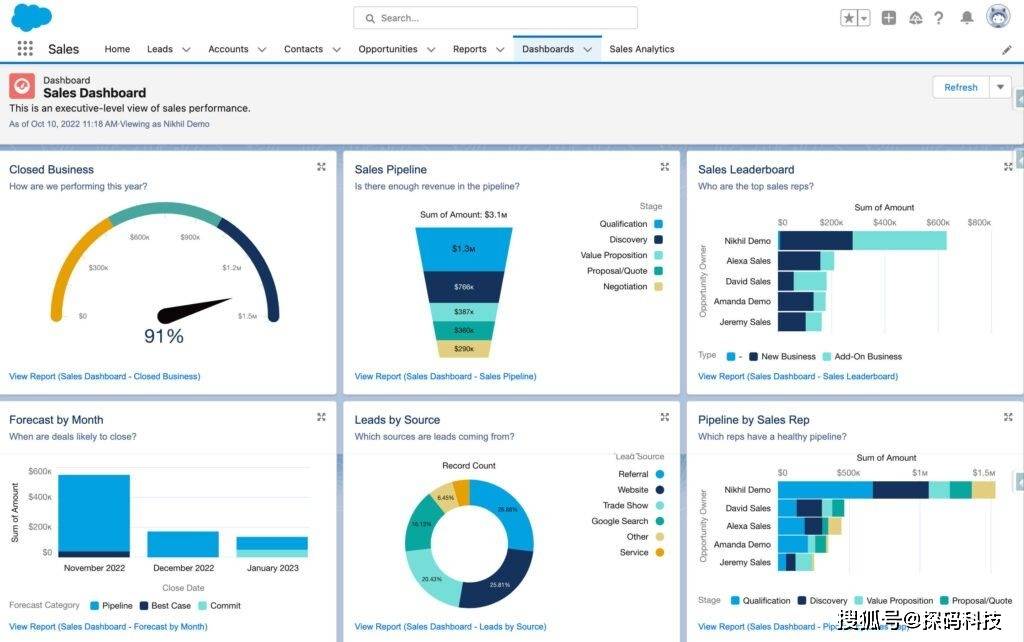
Task: Click the Negotiation legend color swatch
Action: (658, 287)
